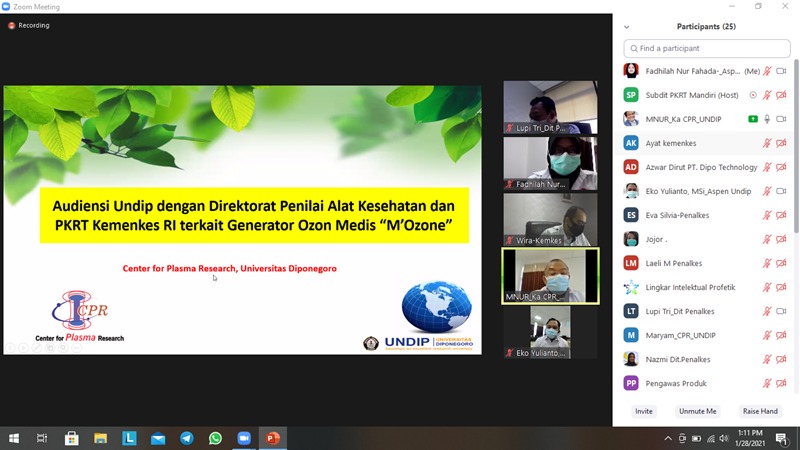This screenshot has width=800, height=450.
Task: Select participant Pengawas Produk name
Action: (676, 383)
